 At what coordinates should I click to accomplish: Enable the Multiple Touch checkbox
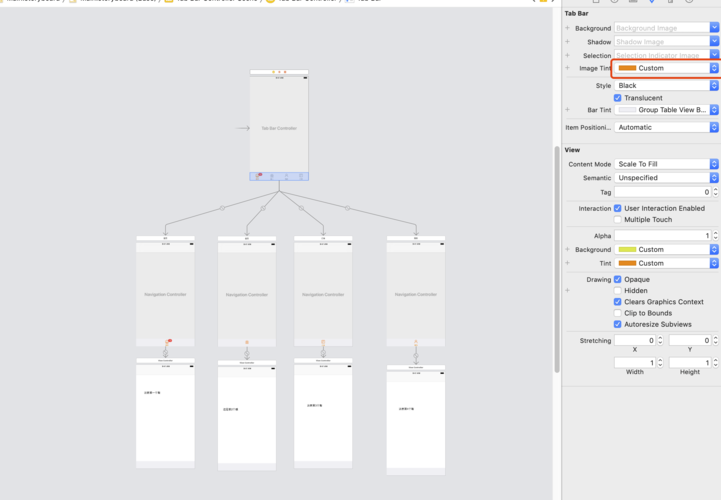[618, 220]
